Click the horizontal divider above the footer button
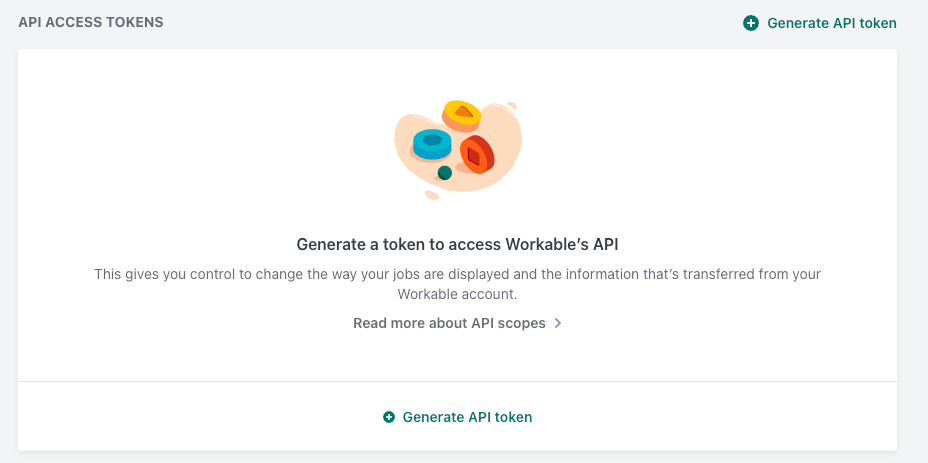 (x=457, y=381)
